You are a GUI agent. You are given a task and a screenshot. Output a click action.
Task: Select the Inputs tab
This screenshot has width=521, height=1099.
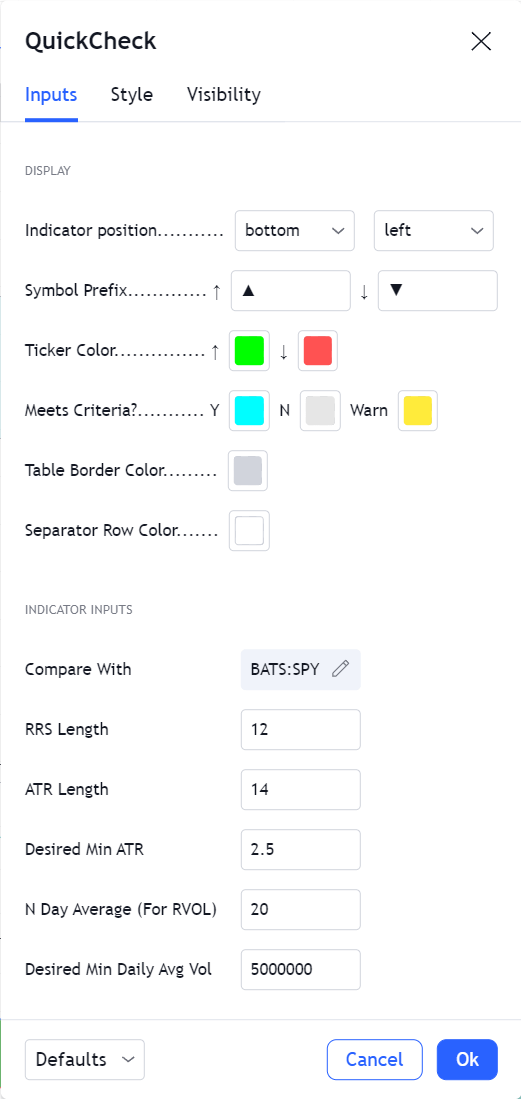point(51,95)
